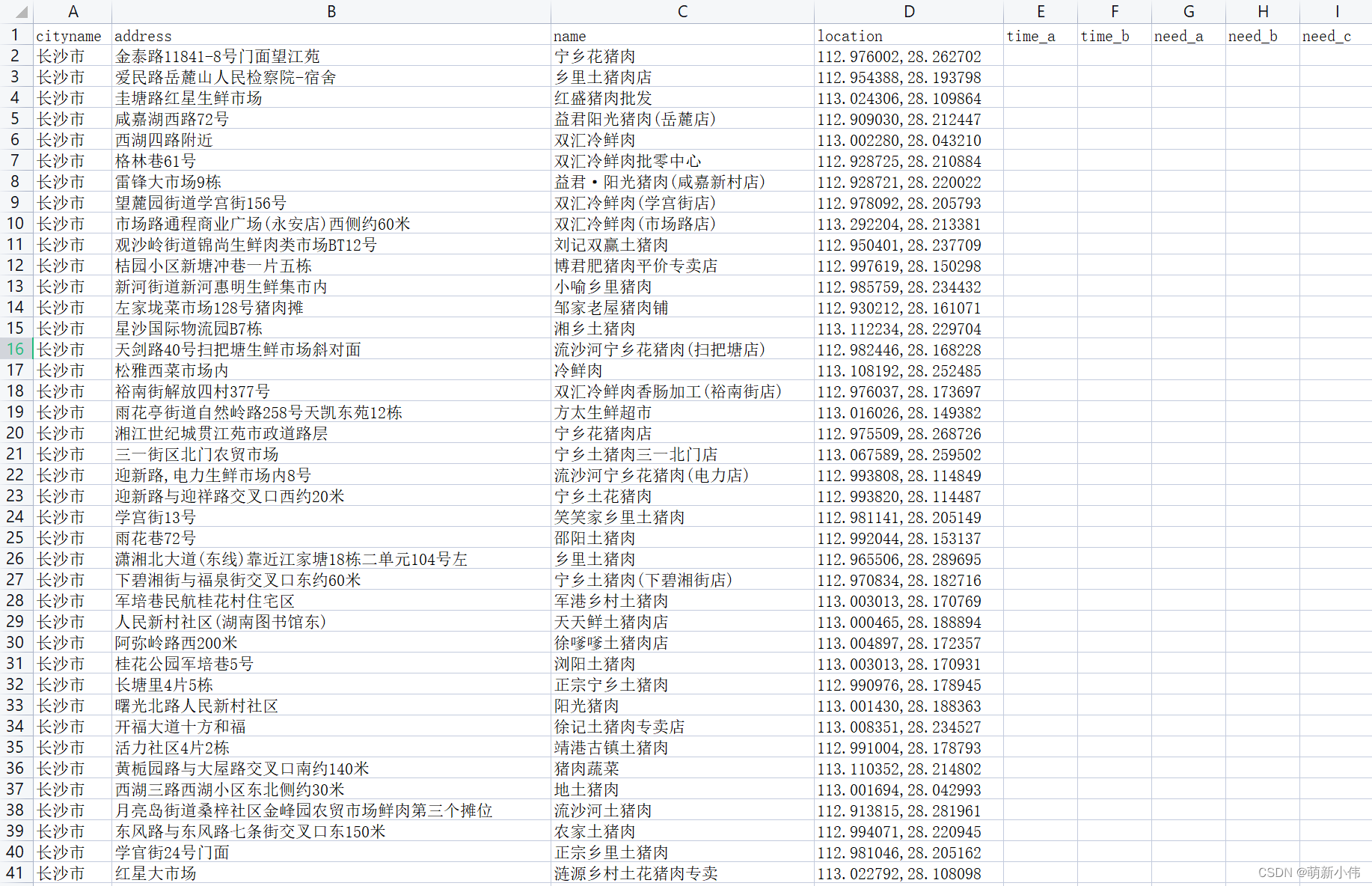Click the 'address' header cell
1372x886 pixels.
tap(331, 35)
